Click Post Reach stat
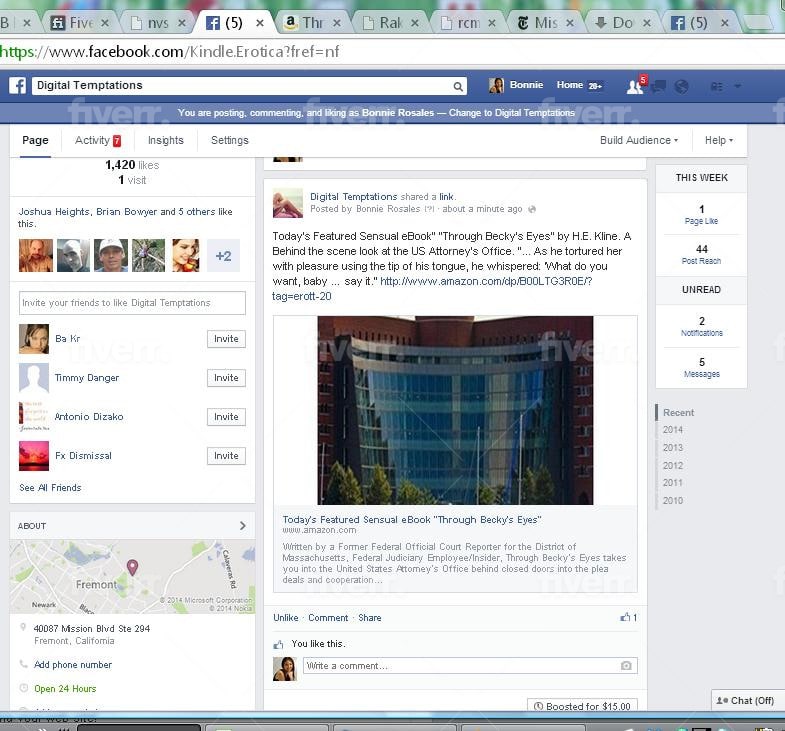The image size is (785, 731). click(701, 254)
